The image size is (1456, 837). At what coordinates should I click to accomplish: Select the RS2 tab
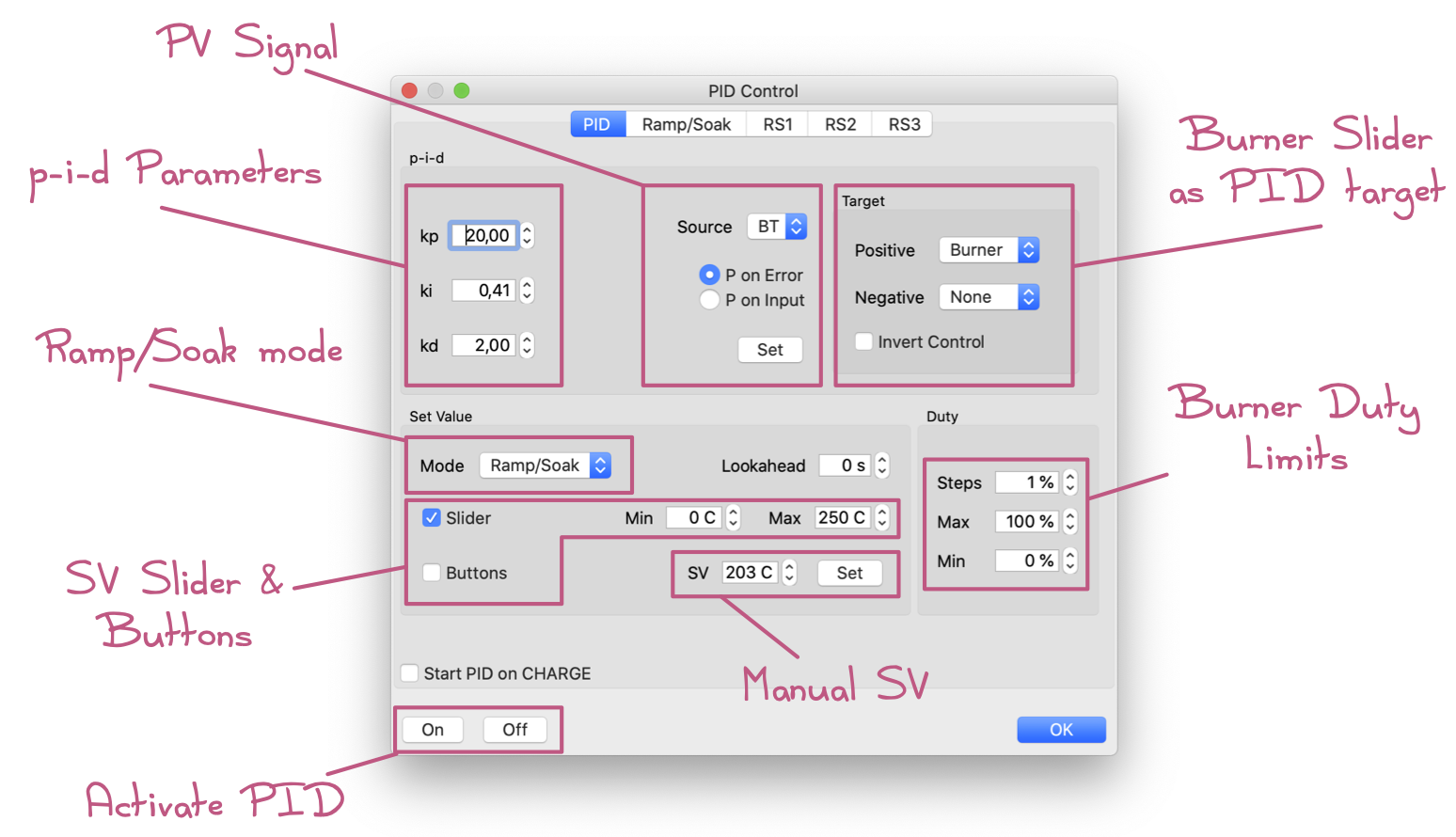[x=838, y=123]
